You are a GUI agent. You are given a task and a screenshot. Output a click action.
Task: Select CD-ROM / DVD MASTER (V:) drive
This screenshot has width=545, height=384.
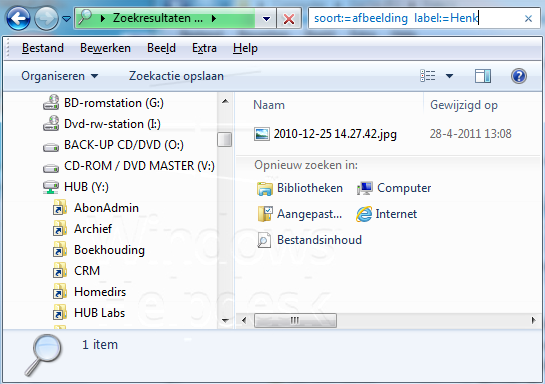tap(139, 166)
